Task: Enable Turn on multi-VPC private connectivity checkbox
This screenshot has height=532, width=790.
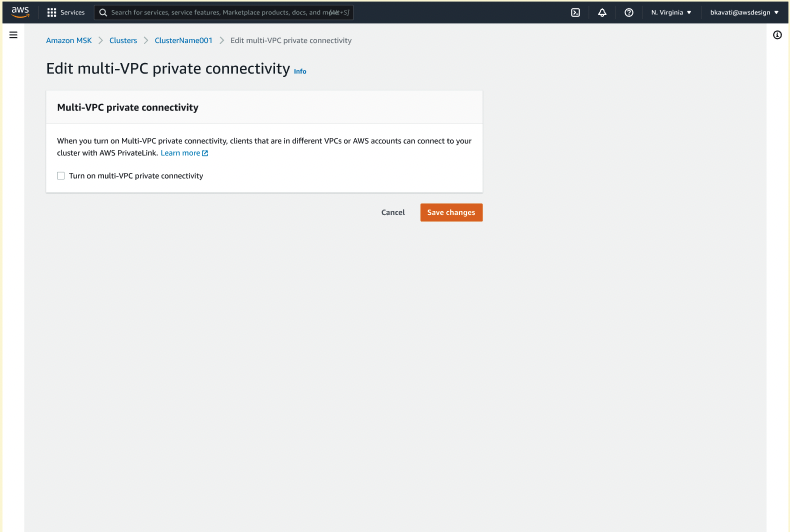Action: [x=61, y=176]
